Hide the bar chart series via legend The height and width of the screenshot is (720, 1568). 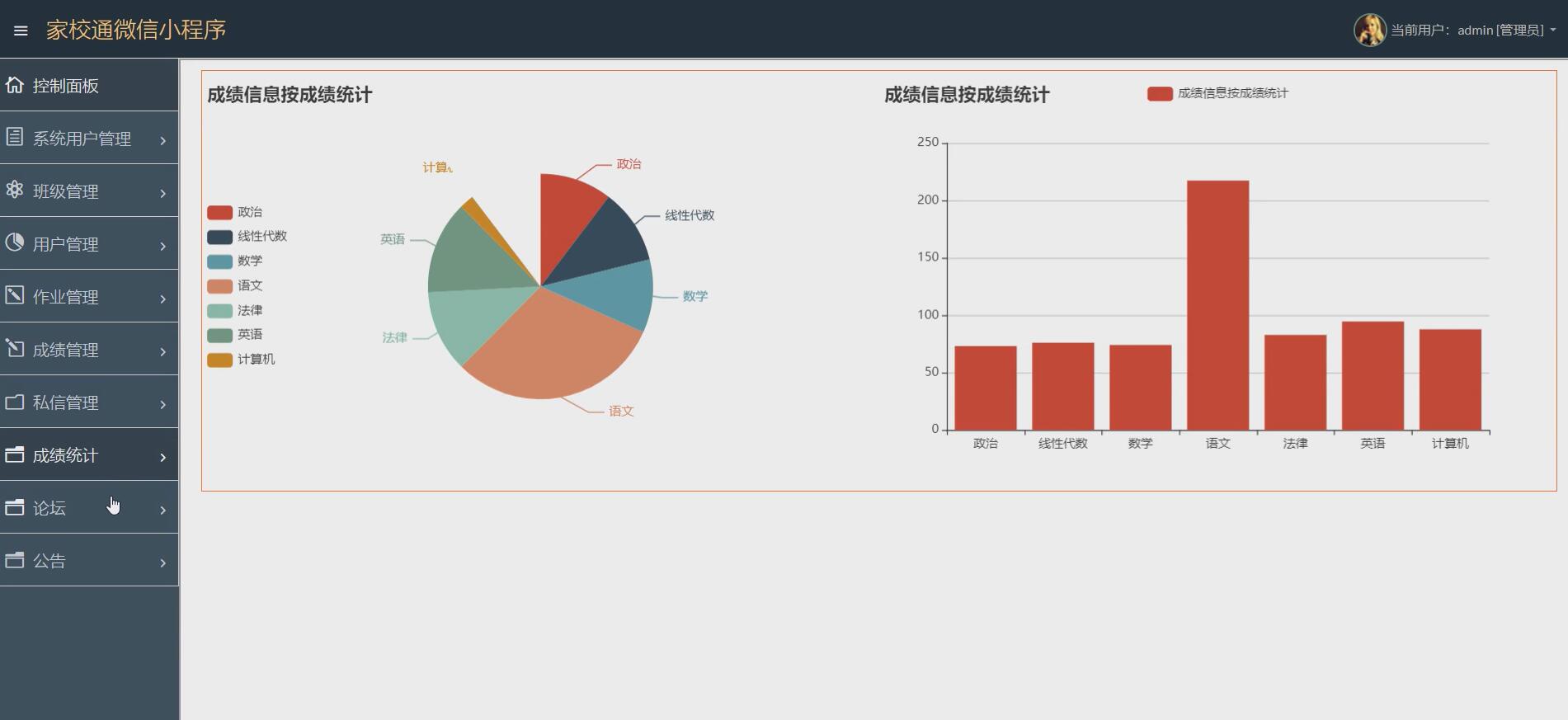pyautogui.click(x=1217, y=93)
